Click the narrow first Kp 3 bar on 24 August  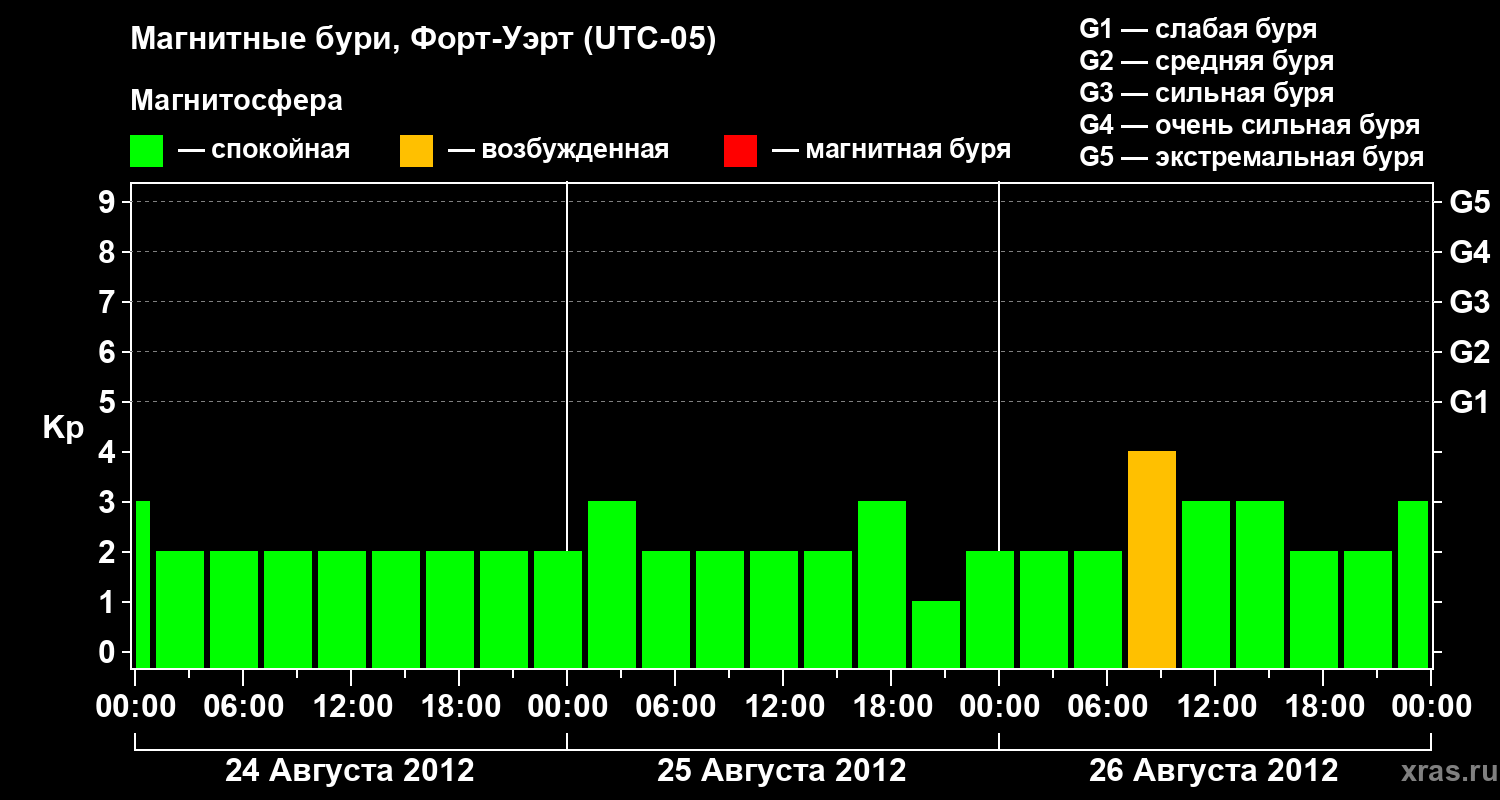[x=142, y=585]
